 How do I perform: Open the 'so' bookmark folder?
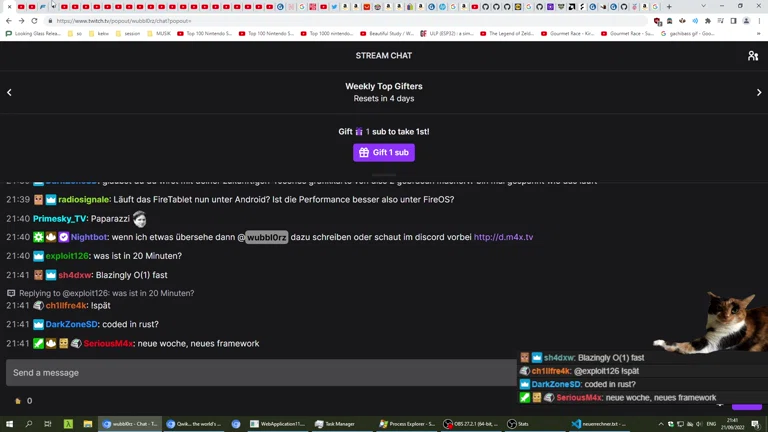tap(75, 34)
